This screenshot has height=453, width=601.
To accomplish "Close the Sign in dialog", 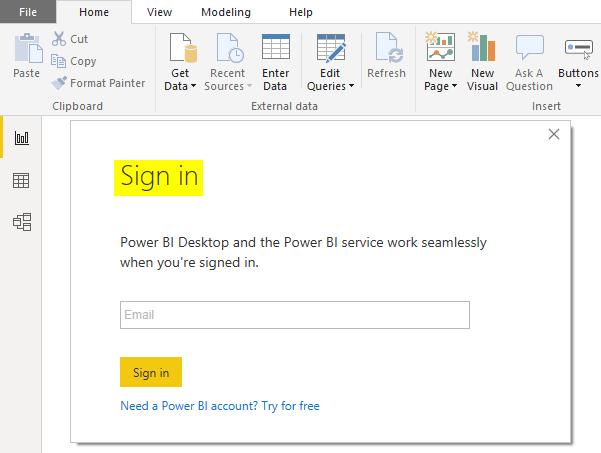I will tap(553, 134).
